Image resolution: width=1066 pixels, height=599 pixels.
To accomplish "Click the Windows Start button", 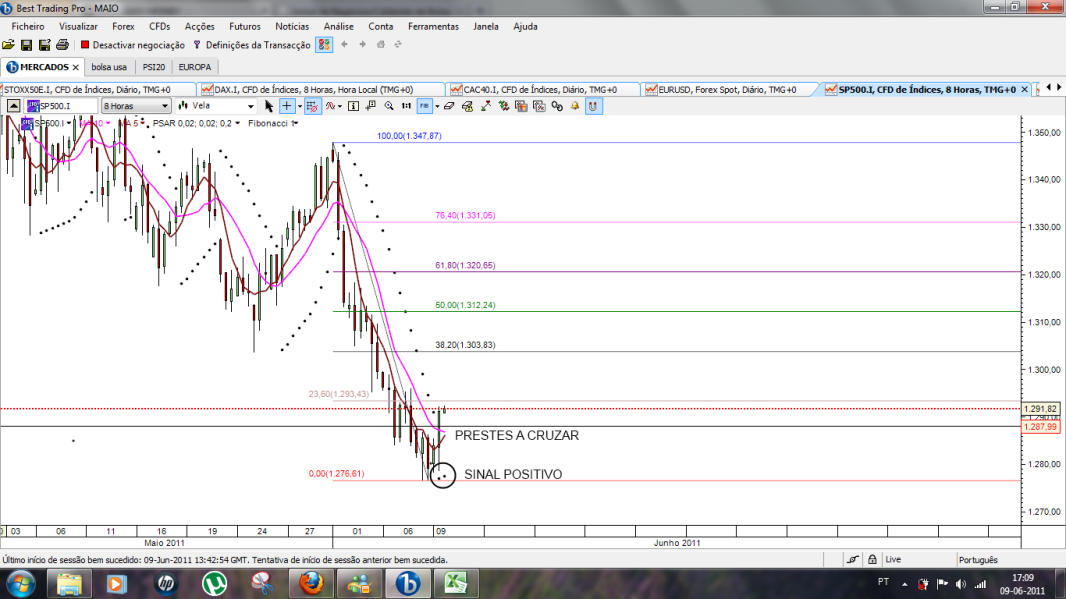I will pos(20,583).
